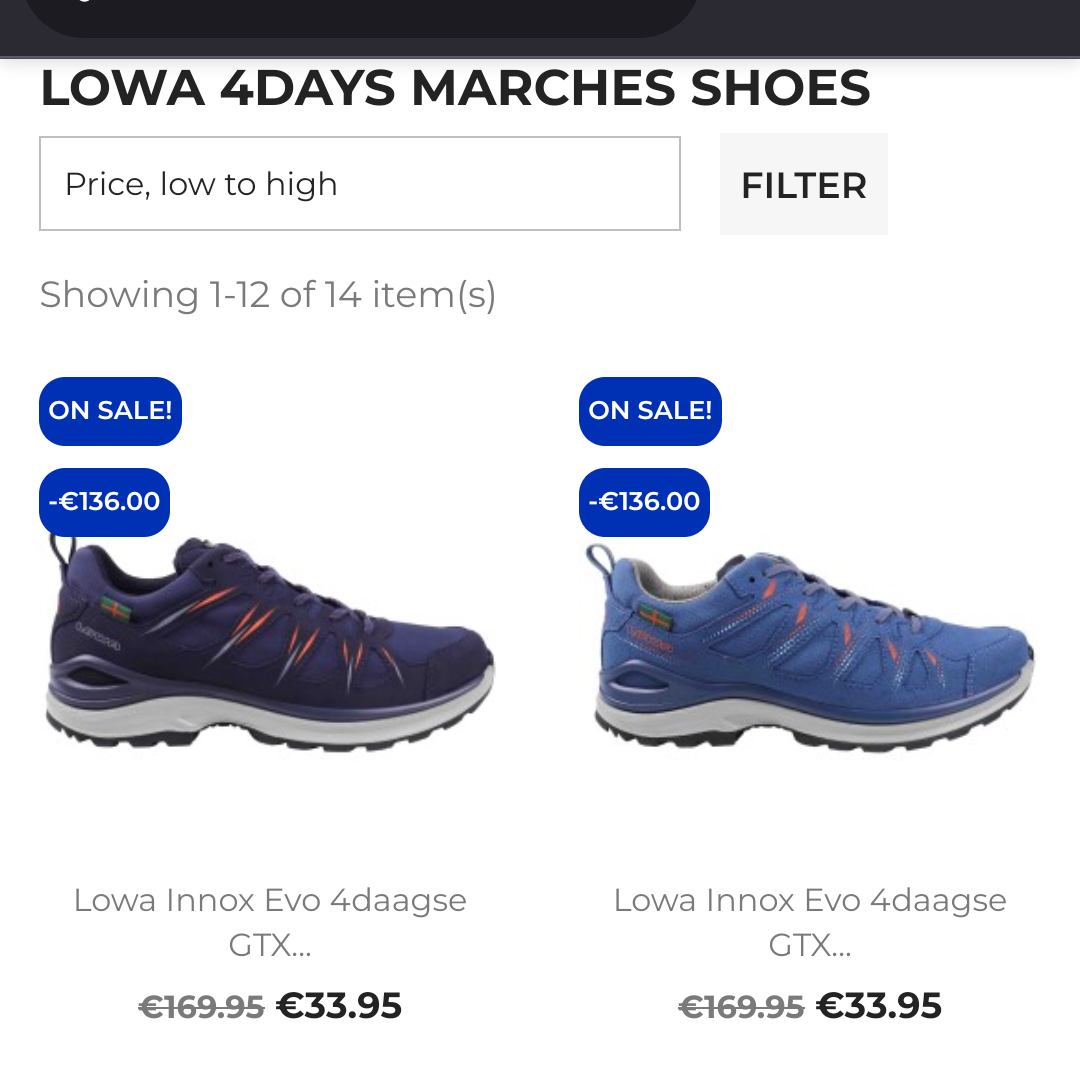Click the 'Showing 1-12 of 14 item(s)' text

[268, 295]
